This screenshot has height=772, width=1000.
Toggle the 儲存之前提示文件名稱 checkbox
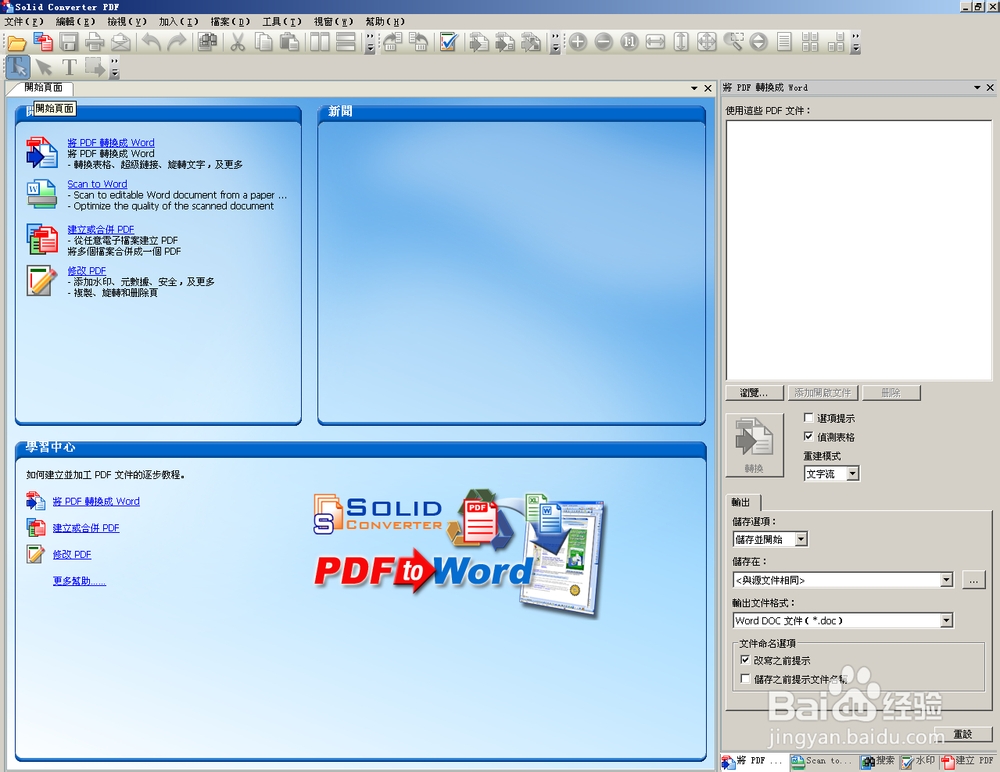[745, 678]
